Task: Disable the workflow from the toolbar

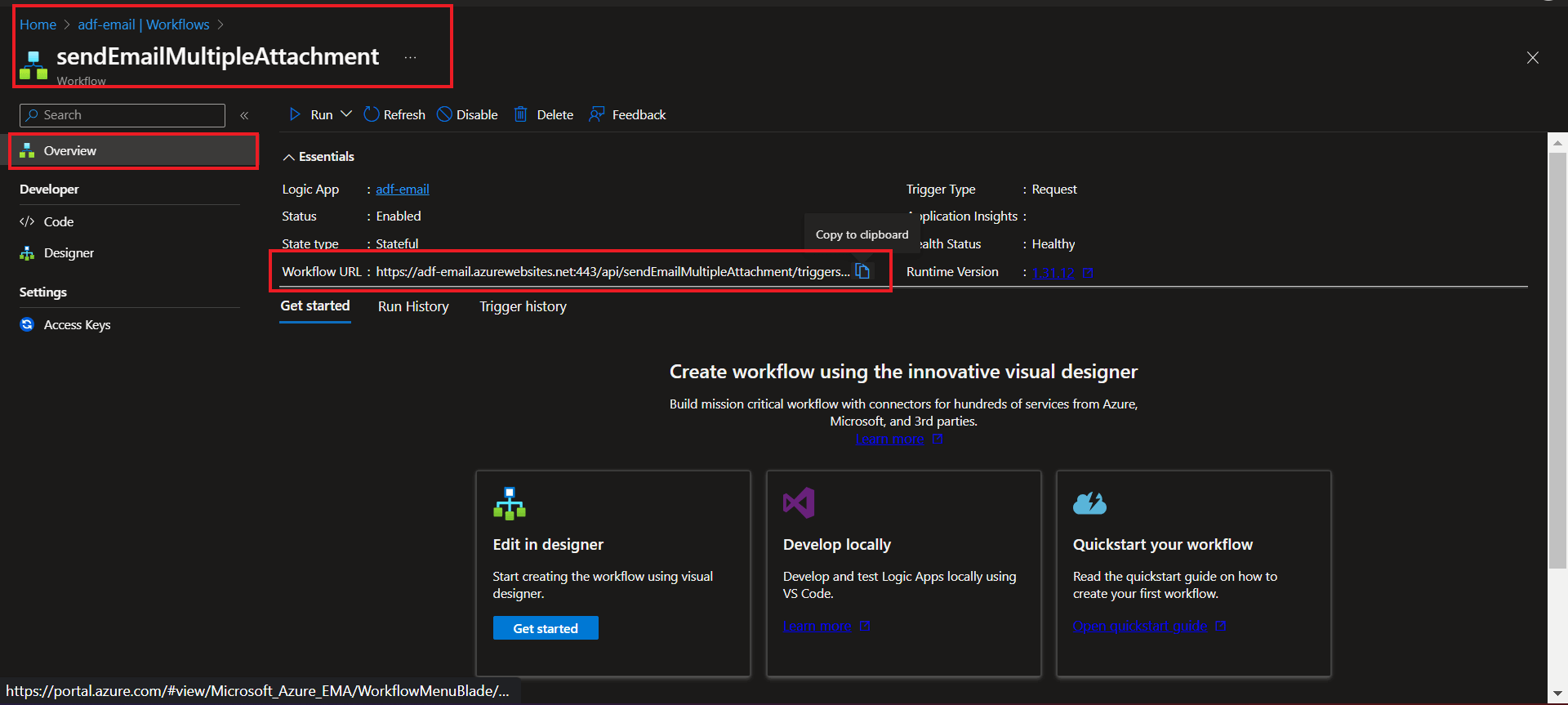Action: tap(467, 114)
